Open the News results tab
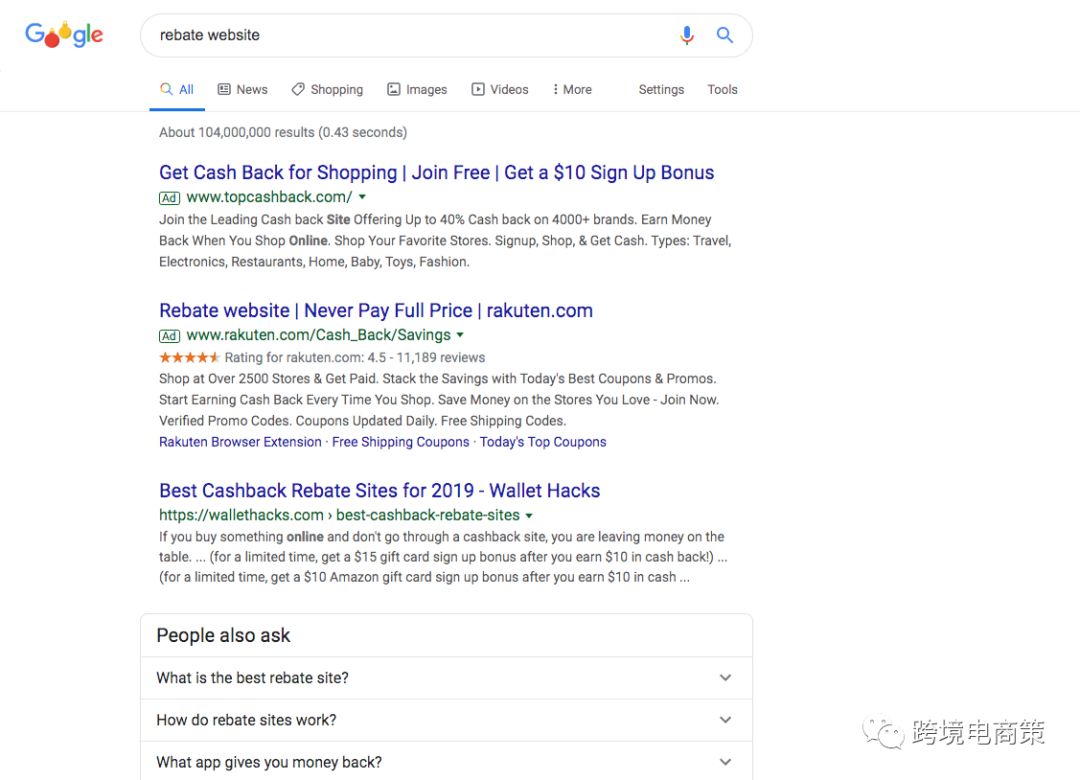 pos(242,90)
